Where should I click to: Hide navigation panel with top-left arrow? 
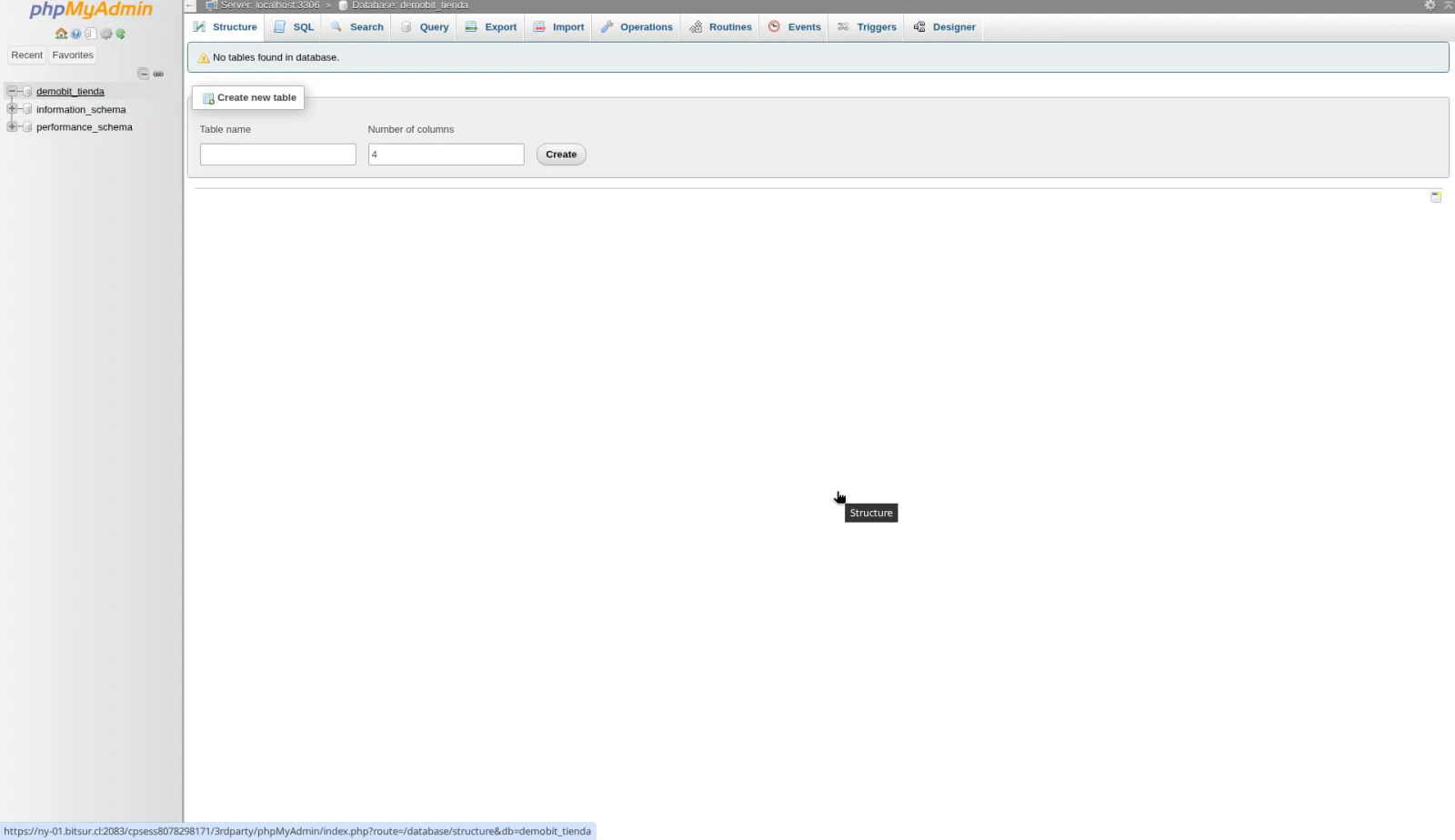click(190, 5)
